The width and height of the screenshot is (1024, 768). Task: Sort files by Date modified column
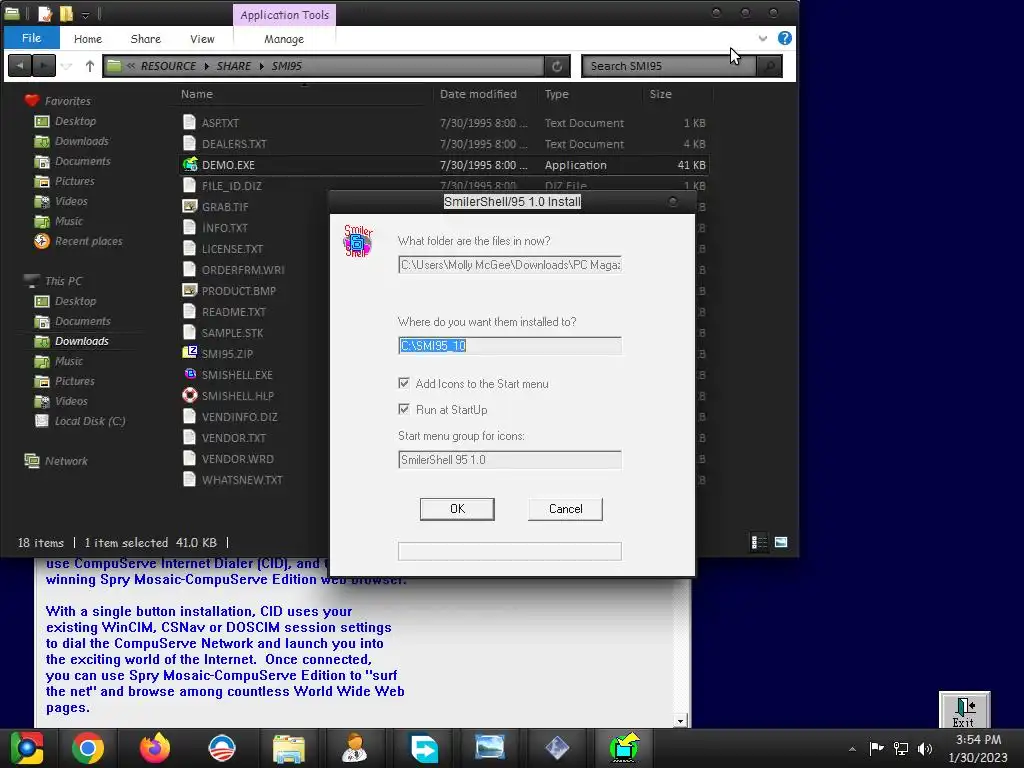478,94
